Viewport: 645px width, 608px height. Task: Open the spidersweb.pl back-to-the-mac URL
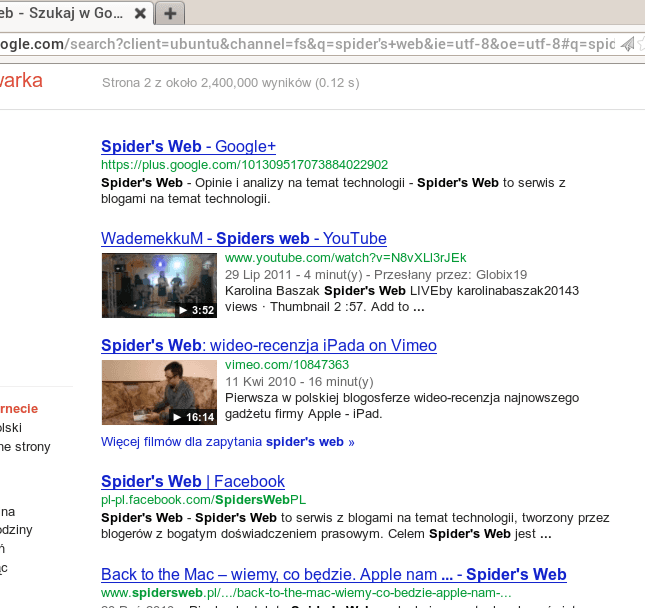pyautogui.click(x=306, y=593)
